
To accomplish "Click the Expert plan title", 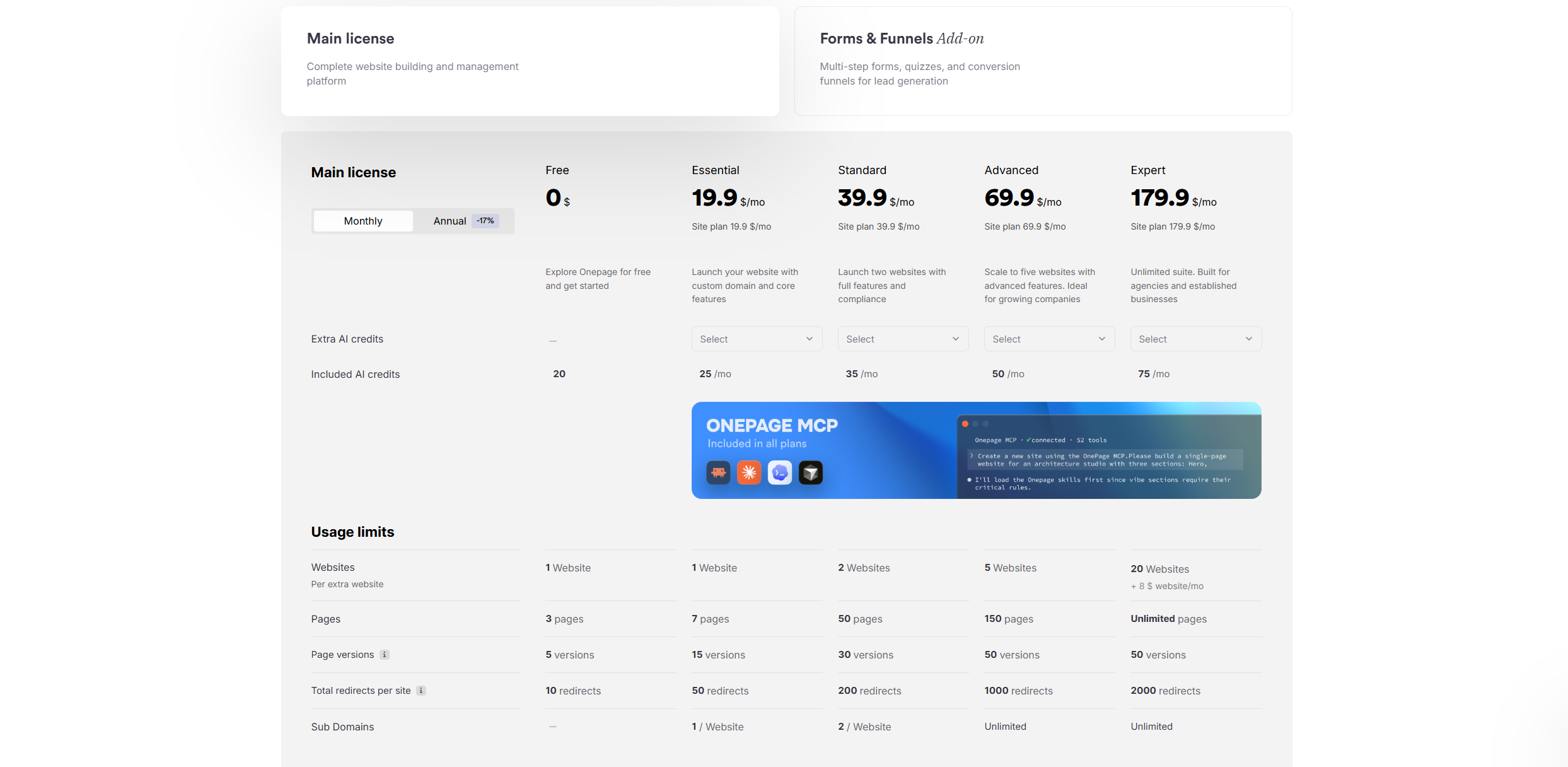I will [1148, 170].
